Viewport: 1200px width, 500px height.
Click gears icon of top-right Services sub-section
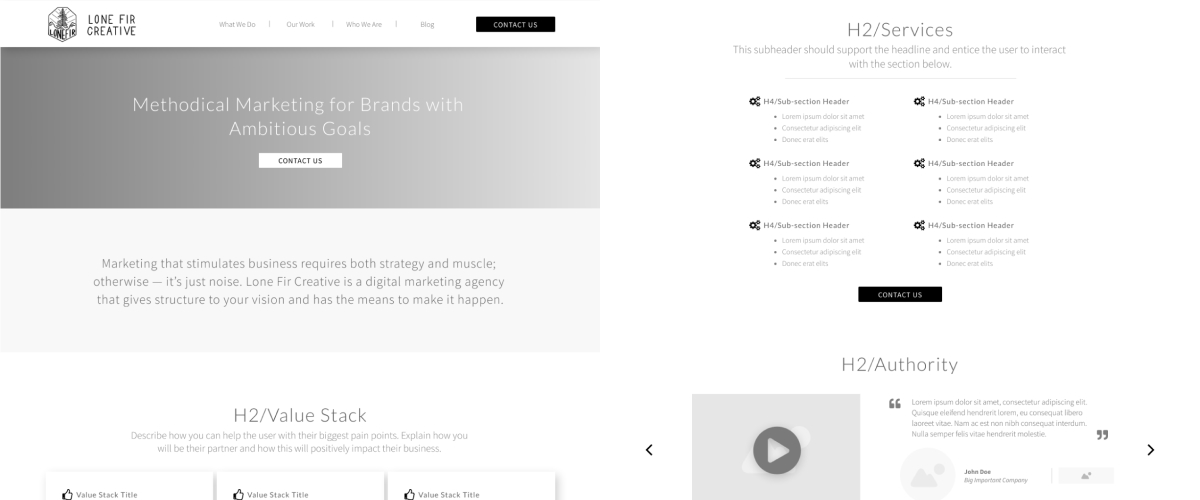[x=919, y=101]
